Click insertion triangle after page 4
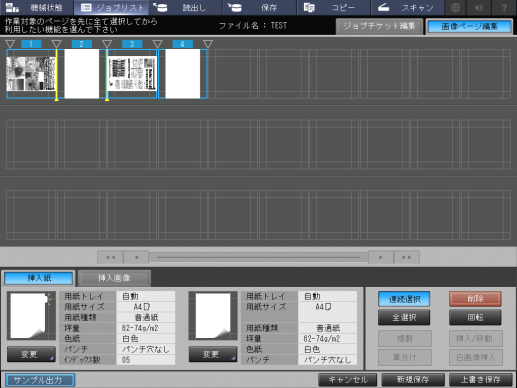The width and height of the screenshot is (517, 388). click(x=208, y=44)
